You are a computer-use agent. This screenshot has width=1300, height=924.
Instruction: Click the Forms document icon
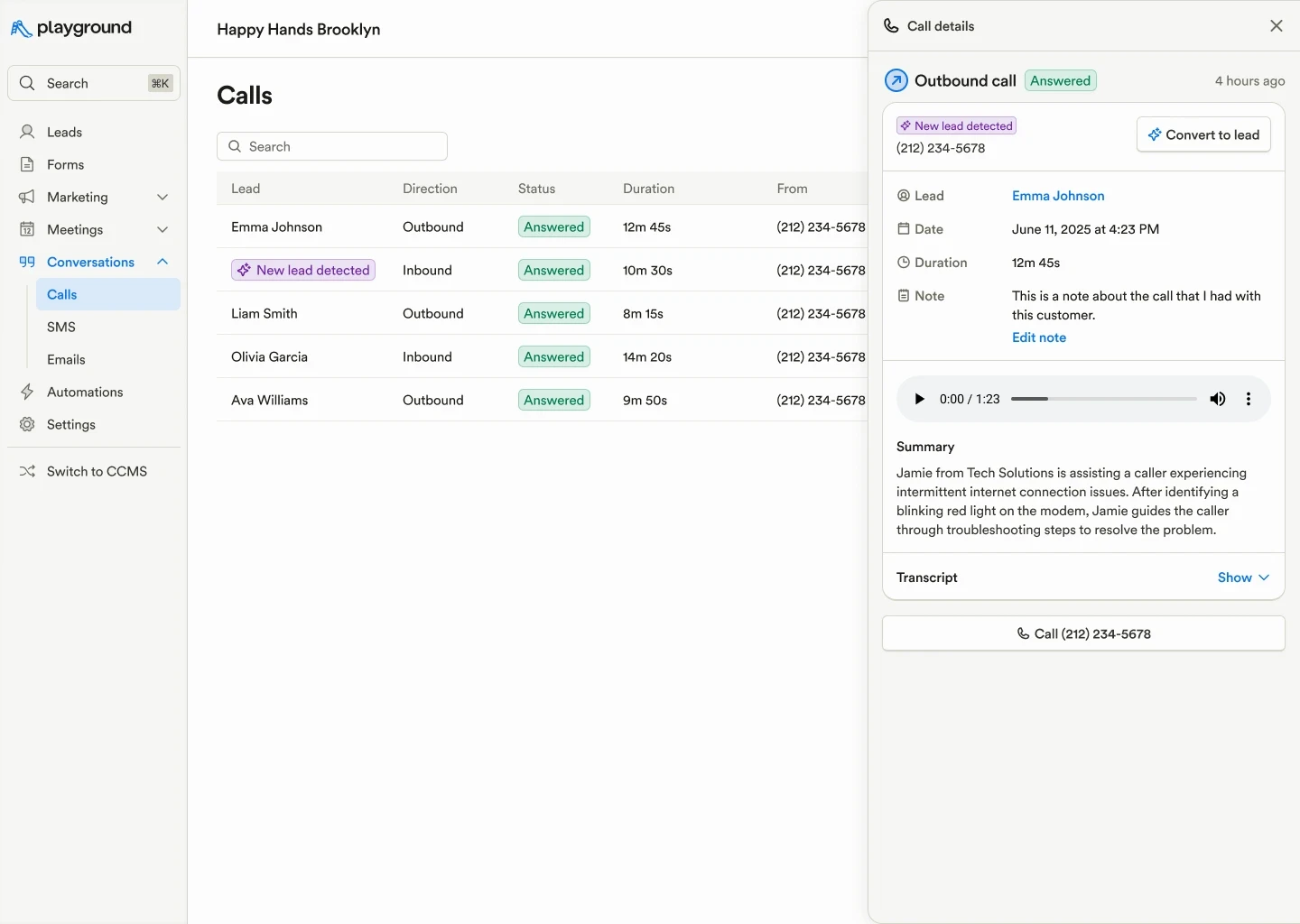pyautogui.click(x=27, y=164)
